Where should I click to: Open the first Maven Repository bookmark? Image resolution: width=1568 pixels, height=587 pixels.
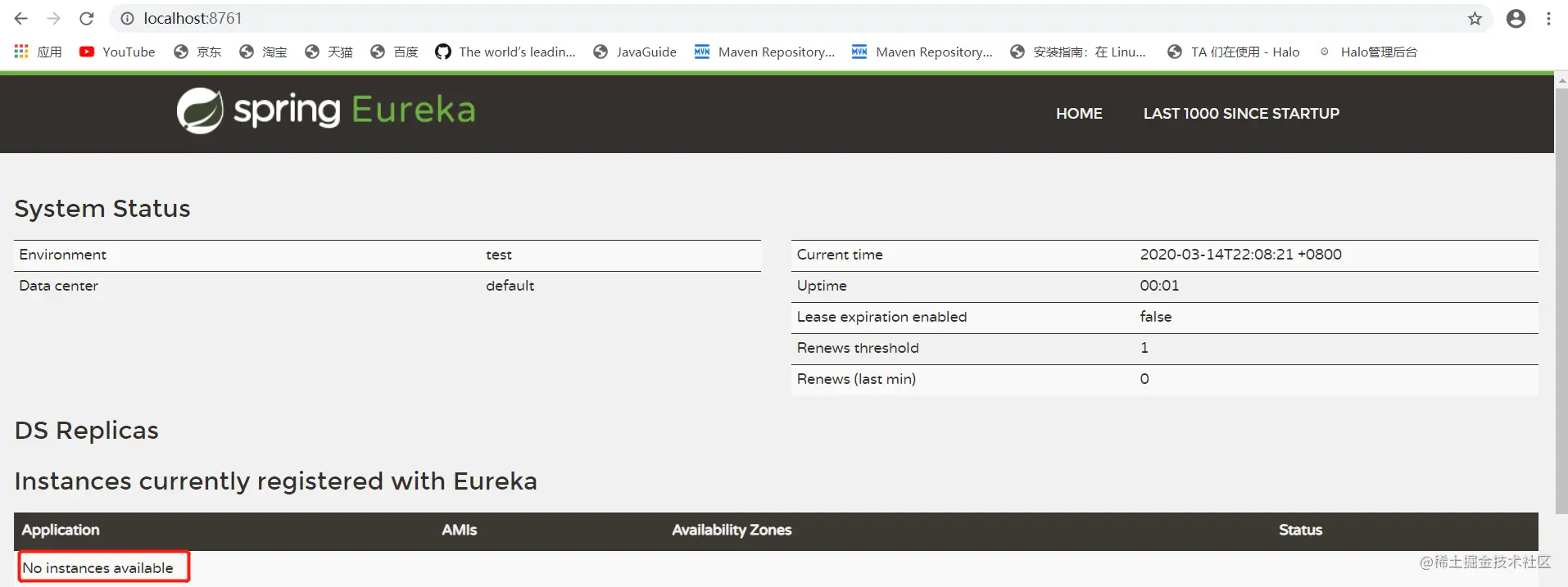pos(764,52)
